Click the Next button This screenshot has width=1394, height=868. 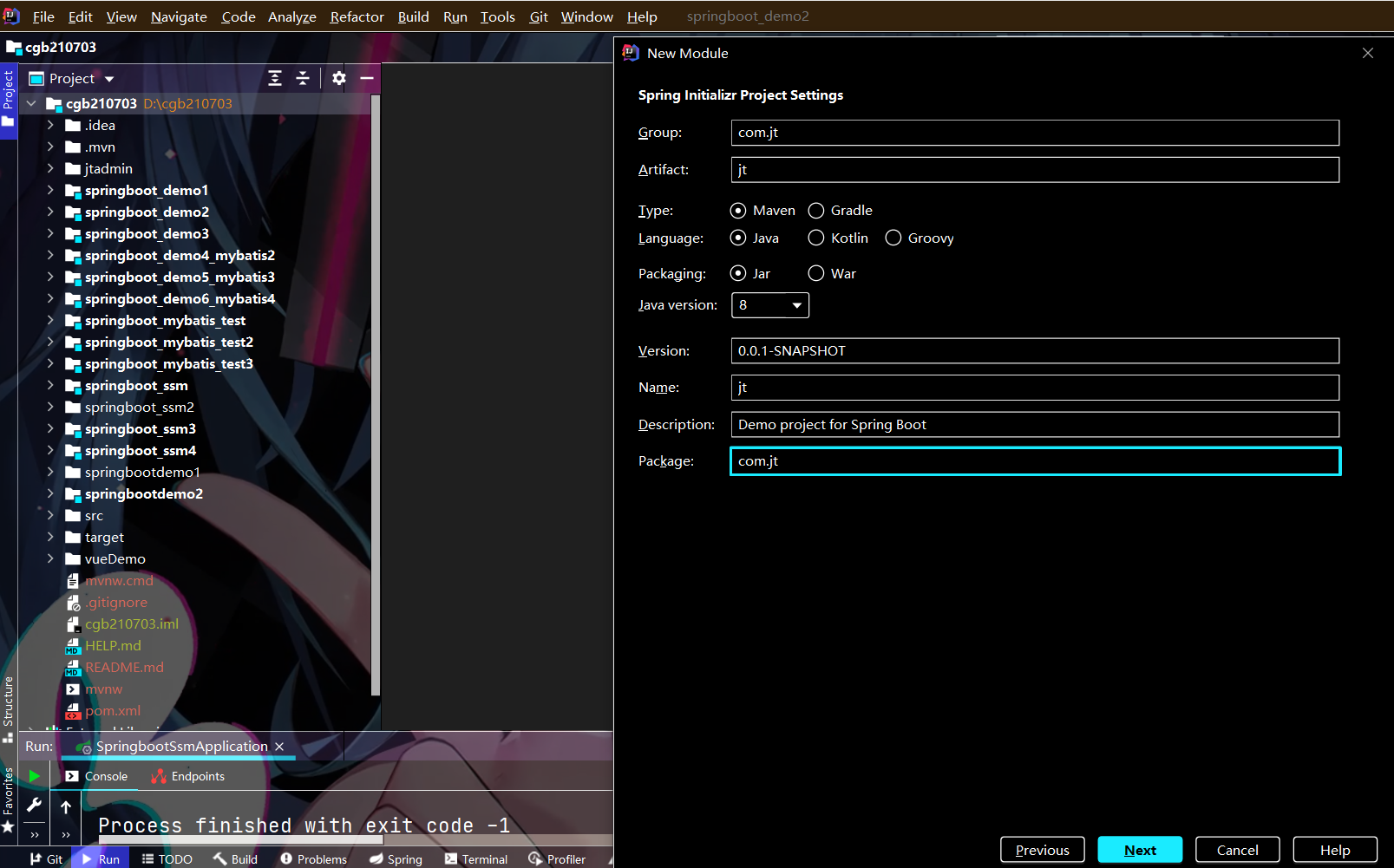tap(1140, 850)
